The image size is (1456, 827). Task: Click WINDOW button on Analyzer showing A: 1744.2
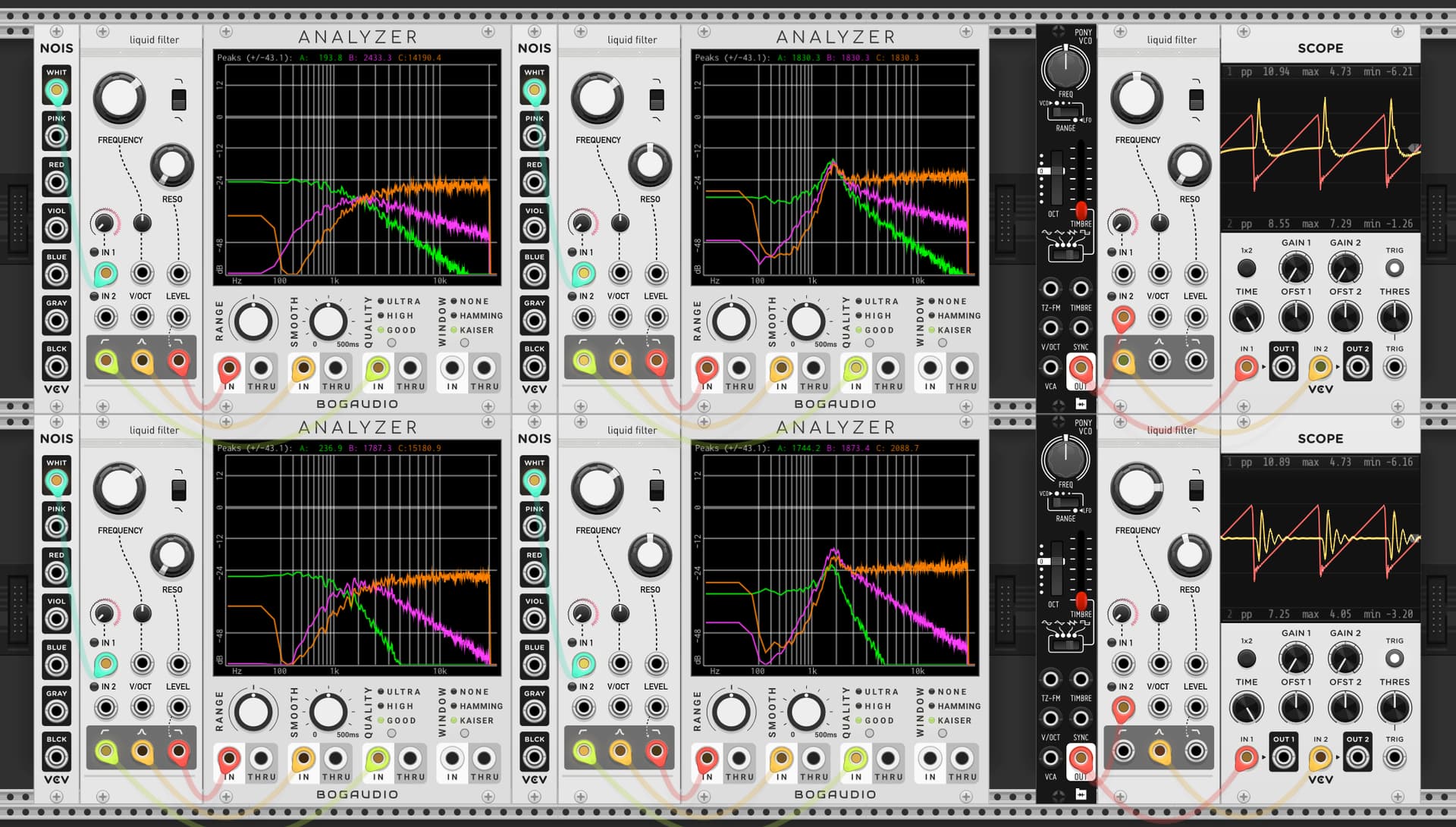coord(942,734)
